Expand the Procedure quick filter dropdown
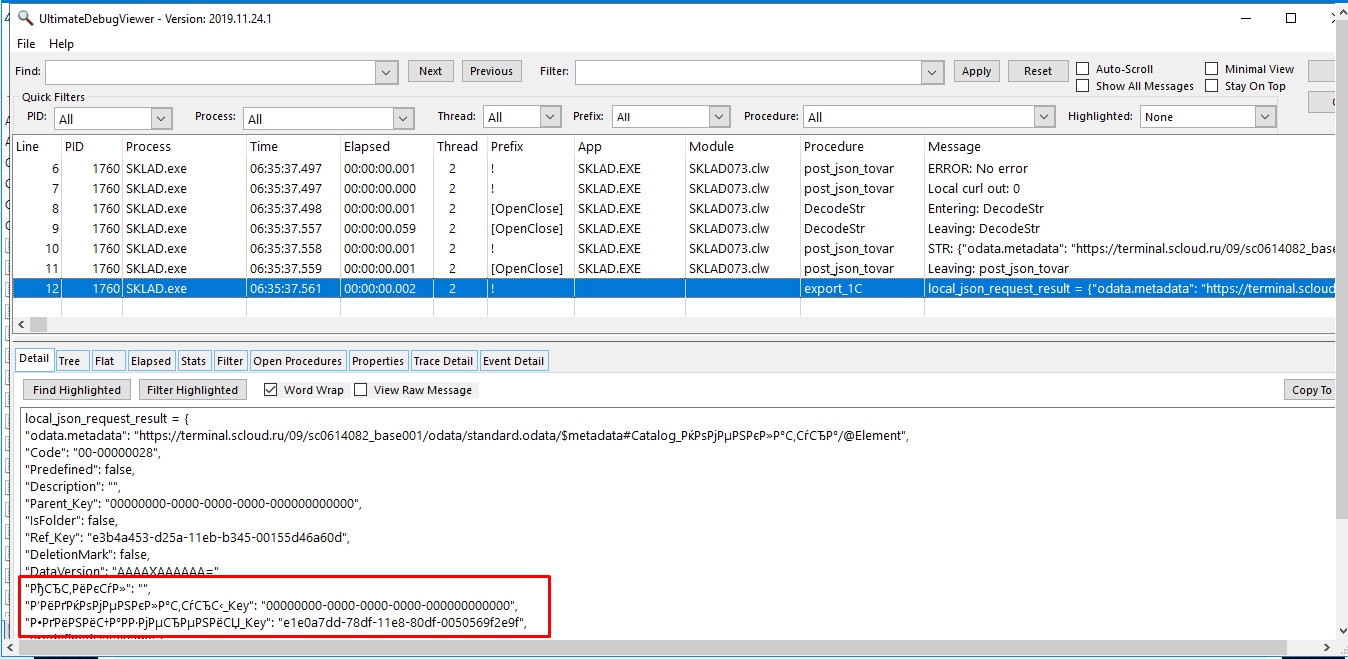1348x659 pixels. tap(1043, 117)
